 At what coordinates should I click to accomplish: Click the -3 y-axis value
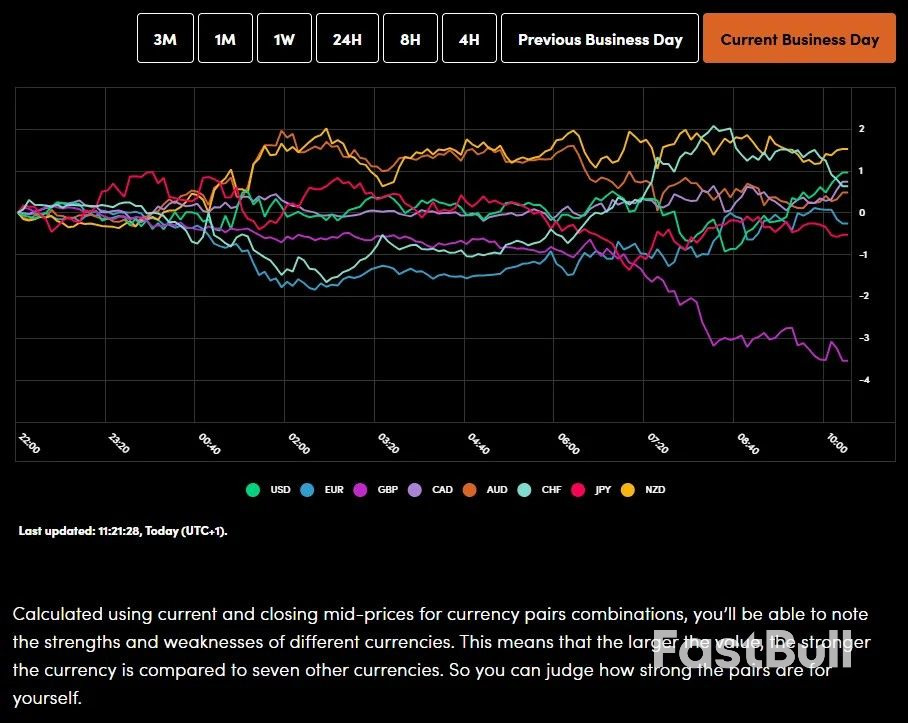pyautogui.click(x=864, y=338)
